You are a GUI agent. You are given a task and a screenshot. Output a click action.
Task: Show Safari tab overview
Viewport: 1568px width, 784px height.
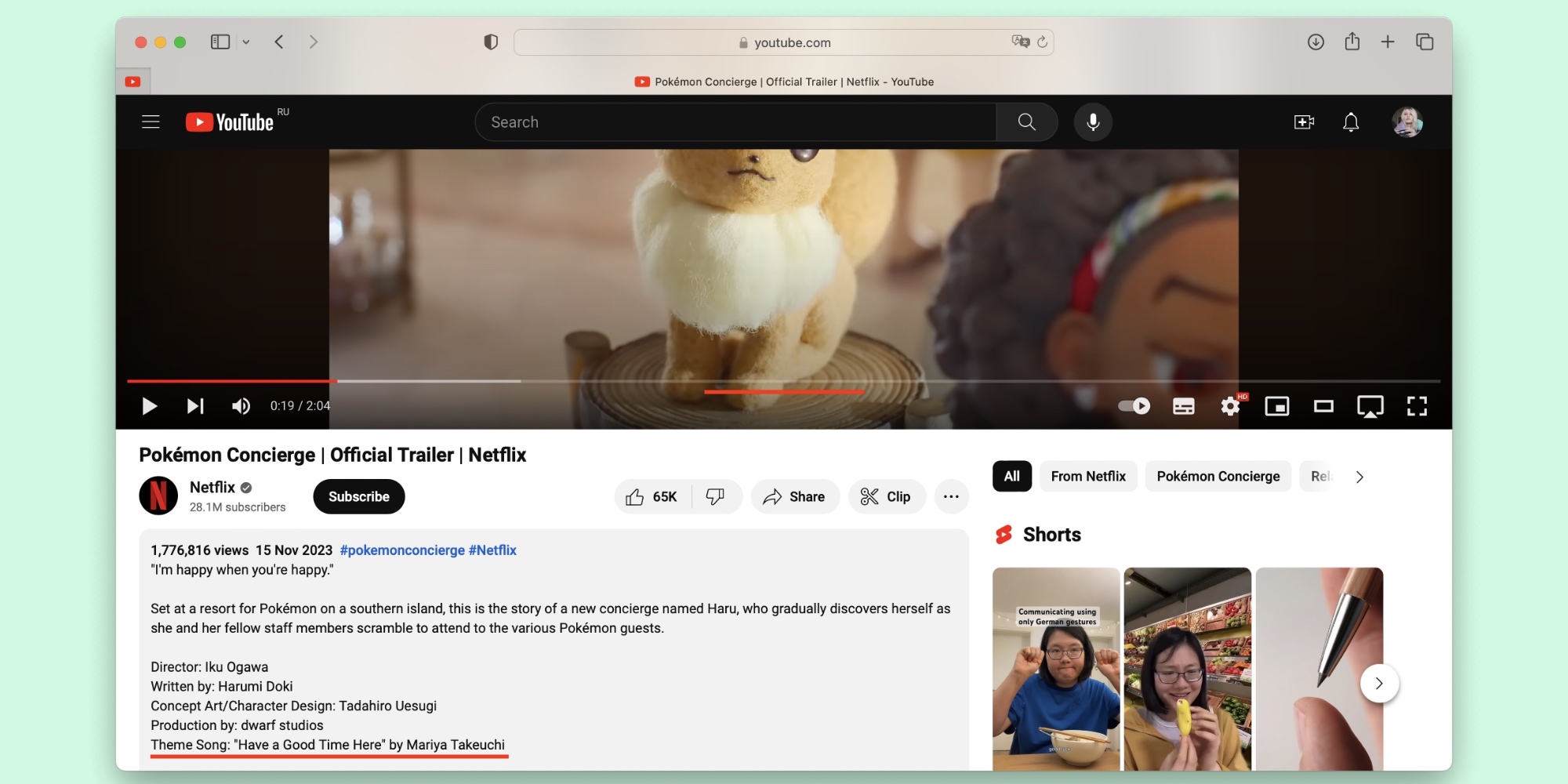click(x=1425, y=42)
